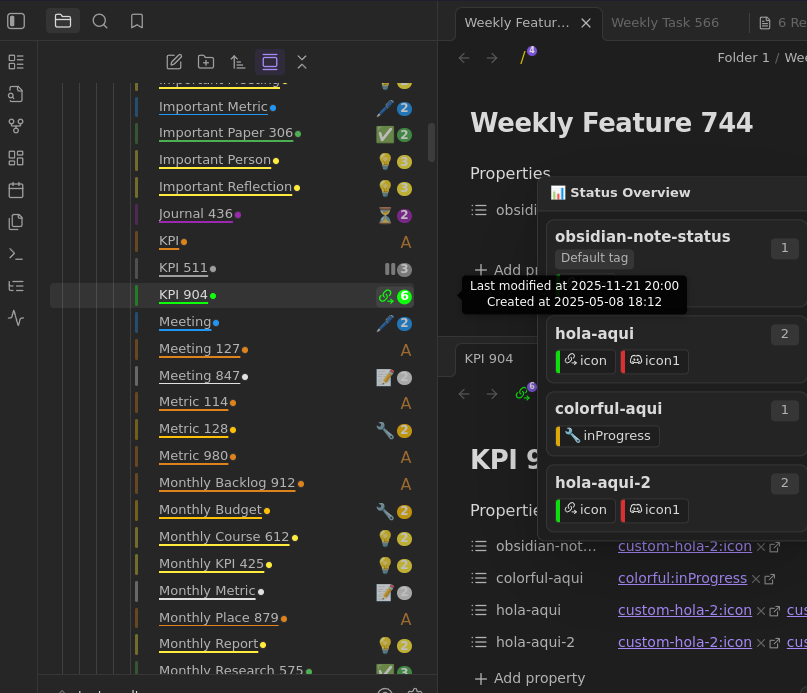This screenshot has width=807, height=693.
Task: Select inProgress status under colorful-aqui
Action: coord(607,436)
